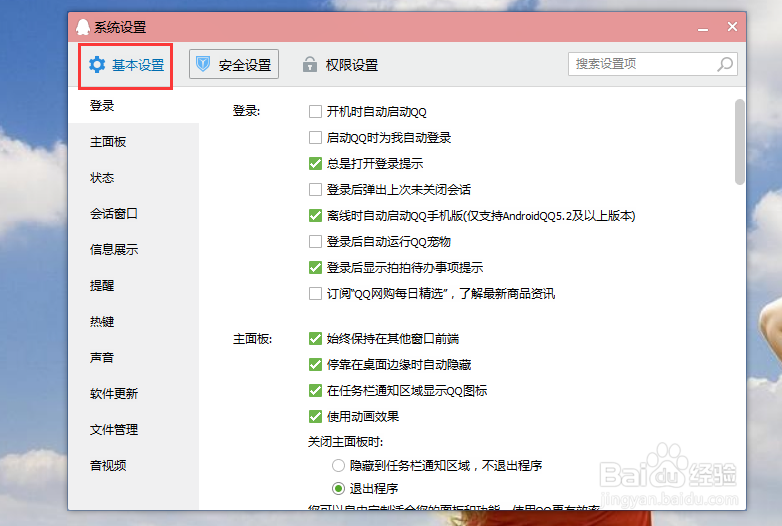
Task: Click the lock icon for 权限设置
Action: 310,64
